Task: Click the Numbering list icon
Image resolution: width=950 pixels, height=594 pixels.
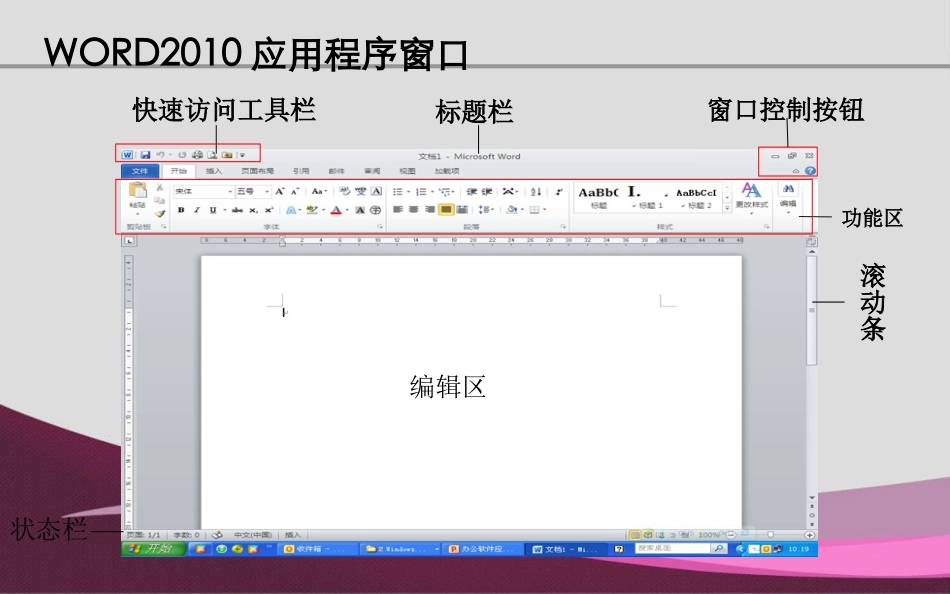Action: 421,192
